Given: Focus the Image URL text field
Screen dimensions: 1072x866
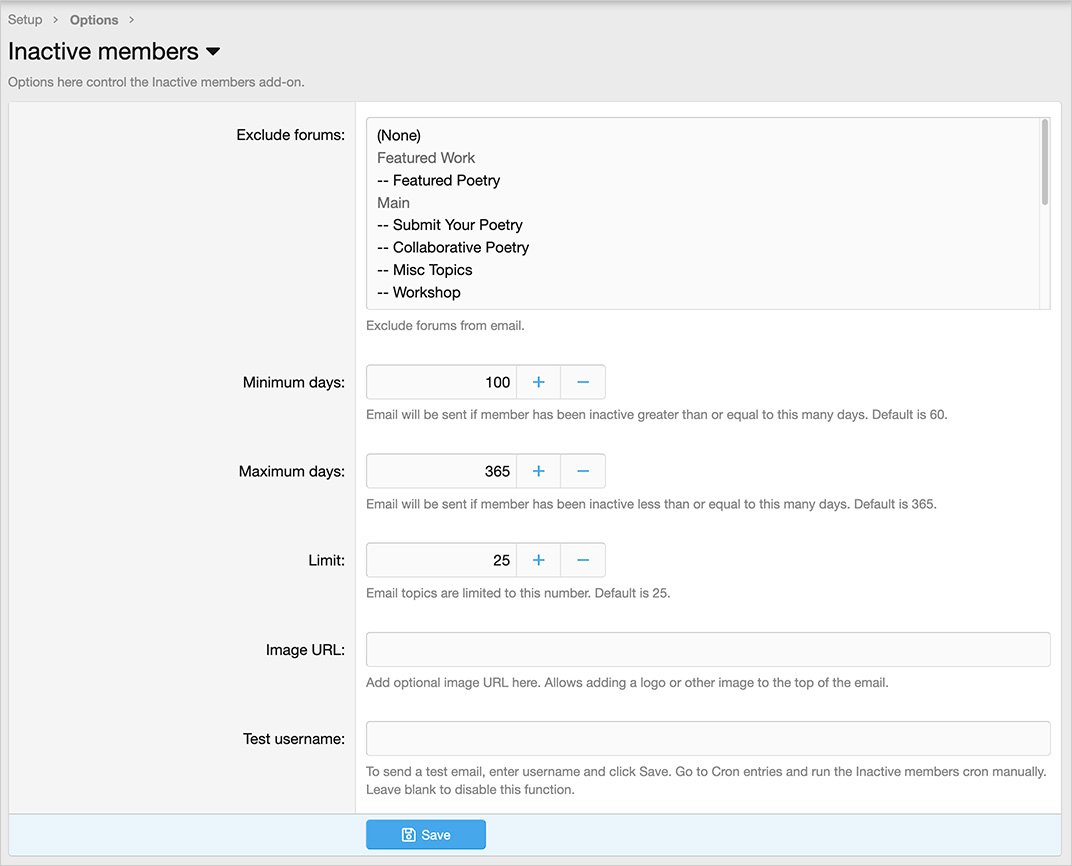Looking at the screenshot, I should coord(708,649).
